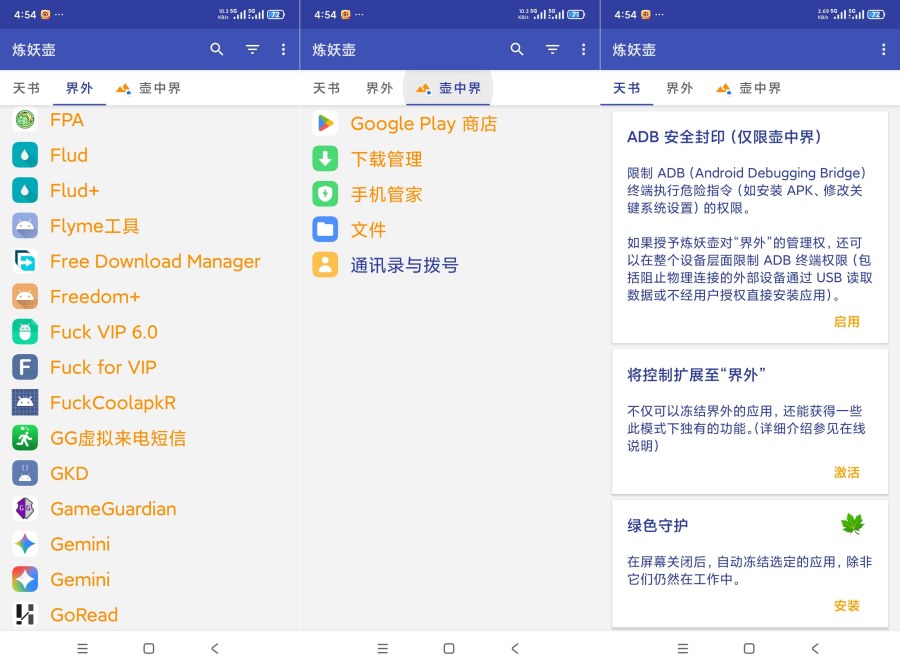900x666 pixels.
Task: Switch to 界外 tab in right screen
Action: coord(680,88)
